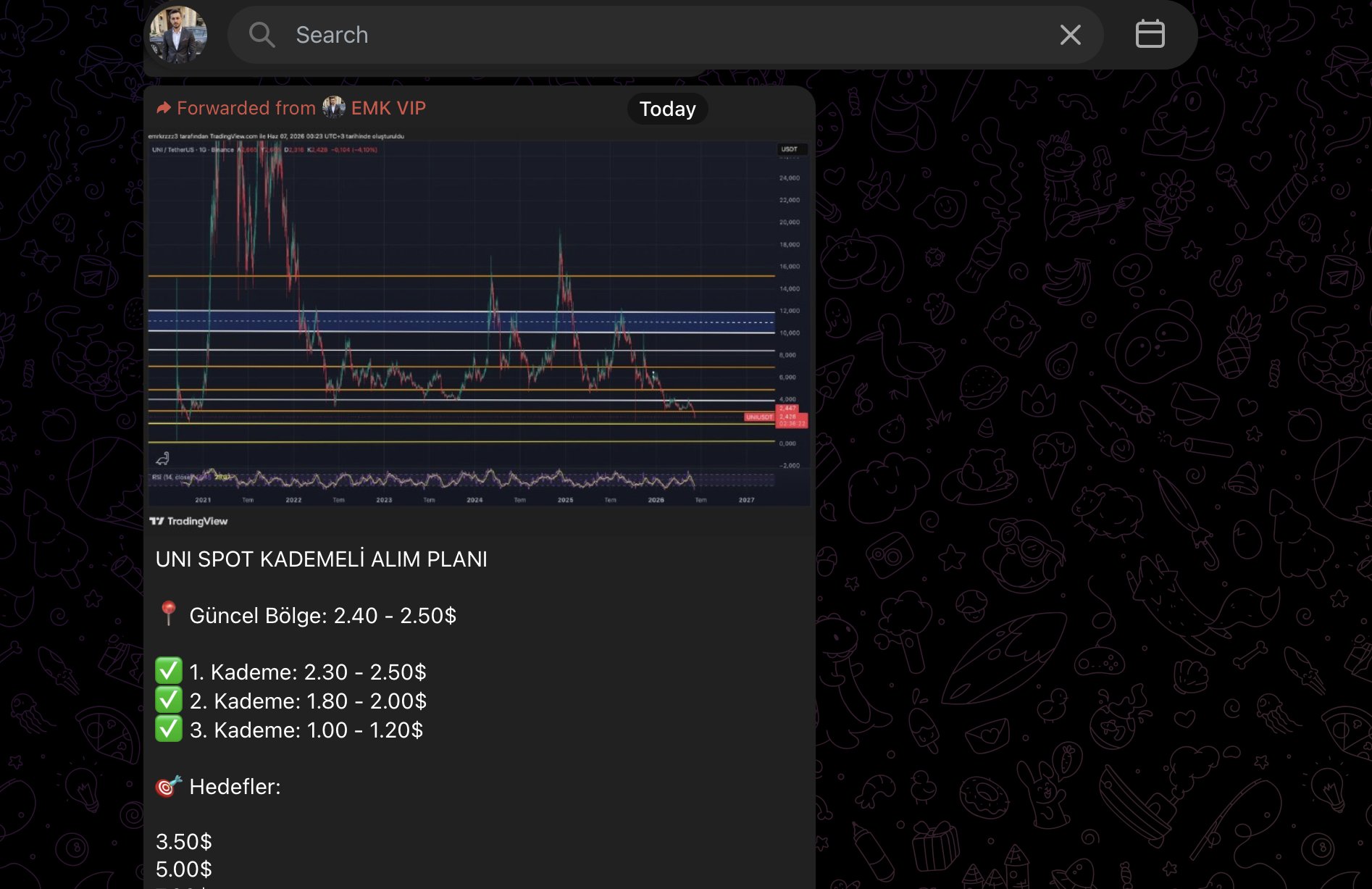Click the forward arrow icon on the message
1372x889 pixels.
pos(164,108)
